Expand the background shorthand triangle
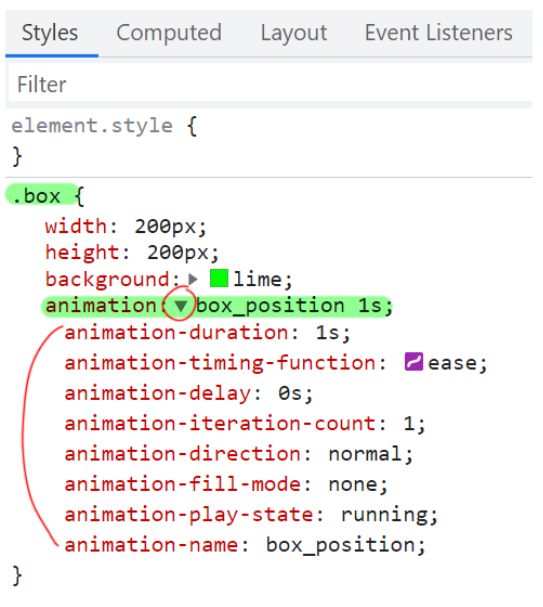Image resolution: width=543 pixels, height=607 pixels. tap(193, 279)
